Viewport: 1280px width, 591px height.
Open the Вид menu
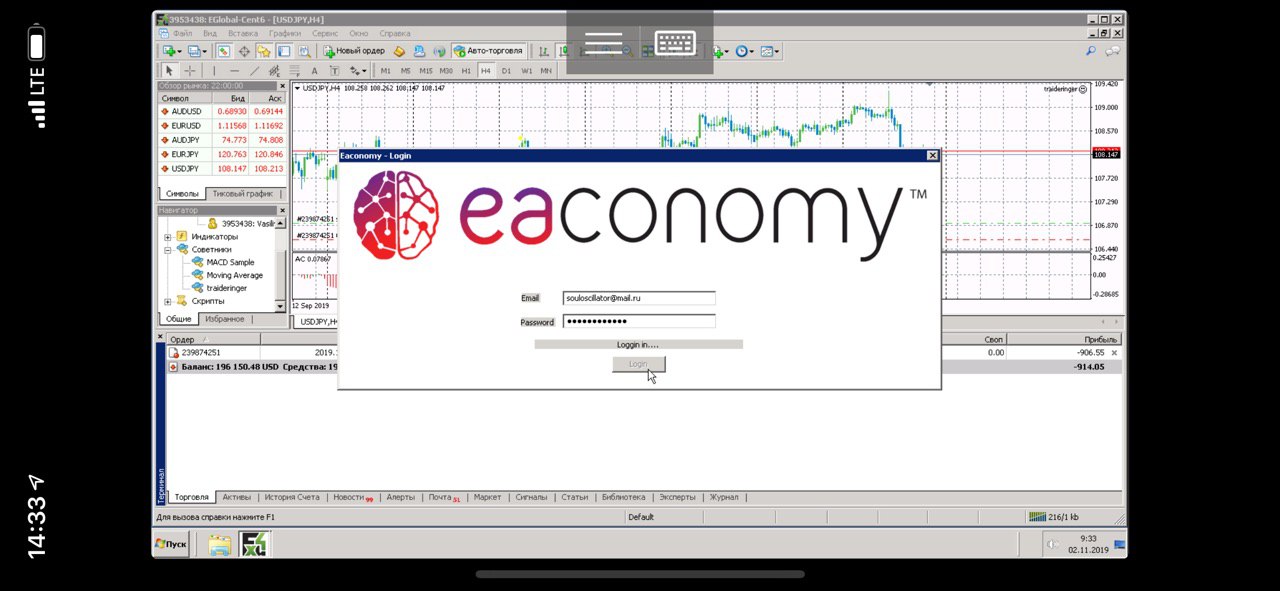(x=210, y=33)
